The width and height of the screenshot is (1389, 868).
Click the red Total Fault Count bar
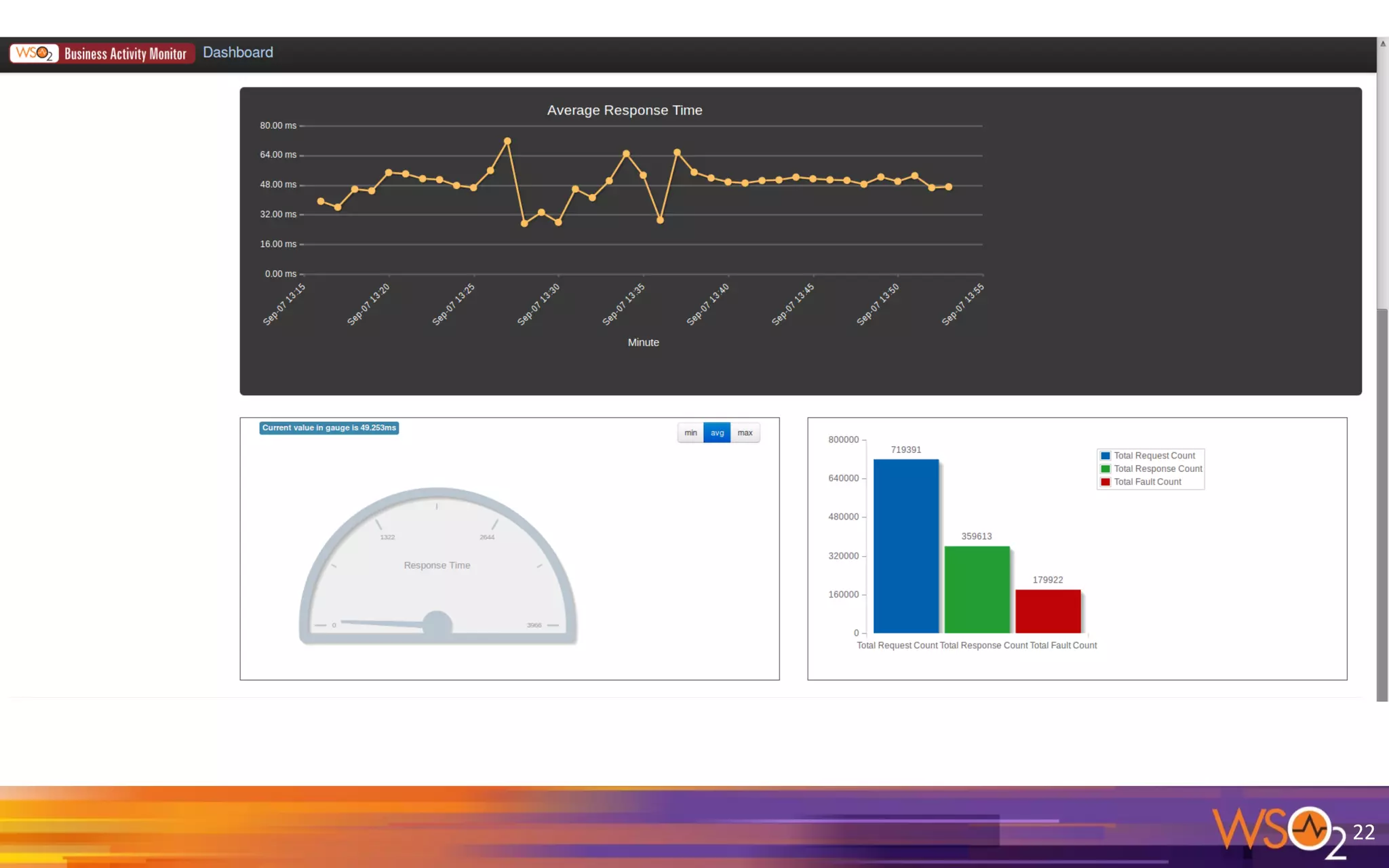1048,611
